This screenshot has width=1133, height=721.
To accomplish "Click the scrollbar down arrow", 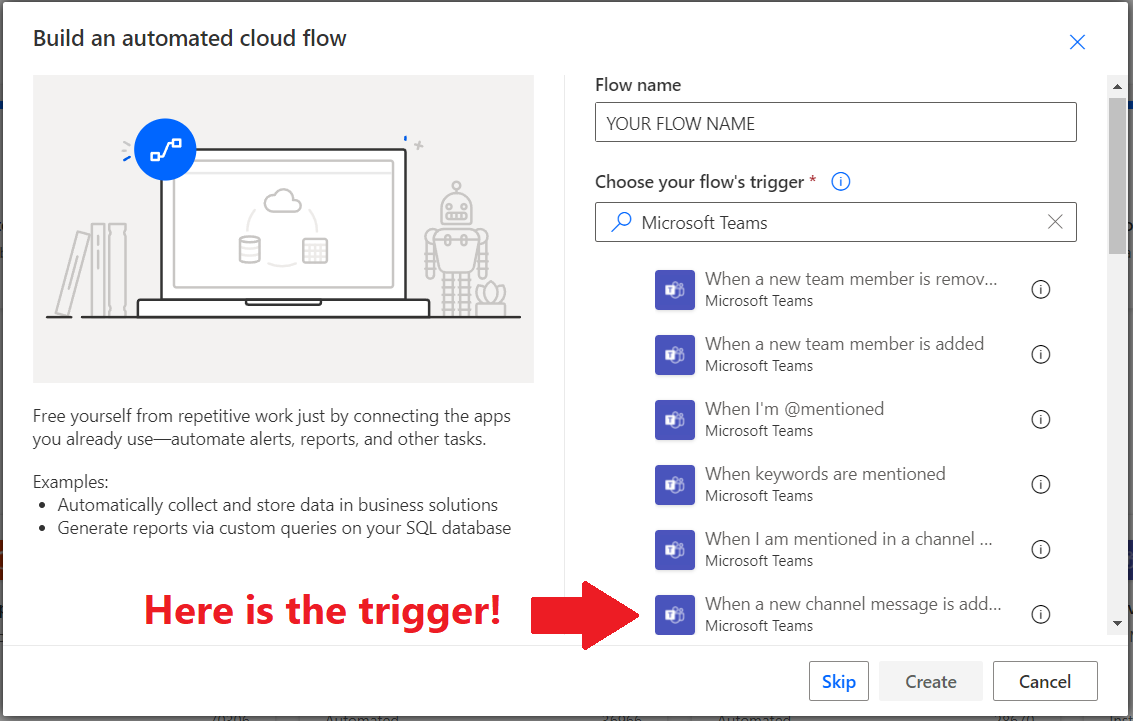I will click(x=1117, y=623).
